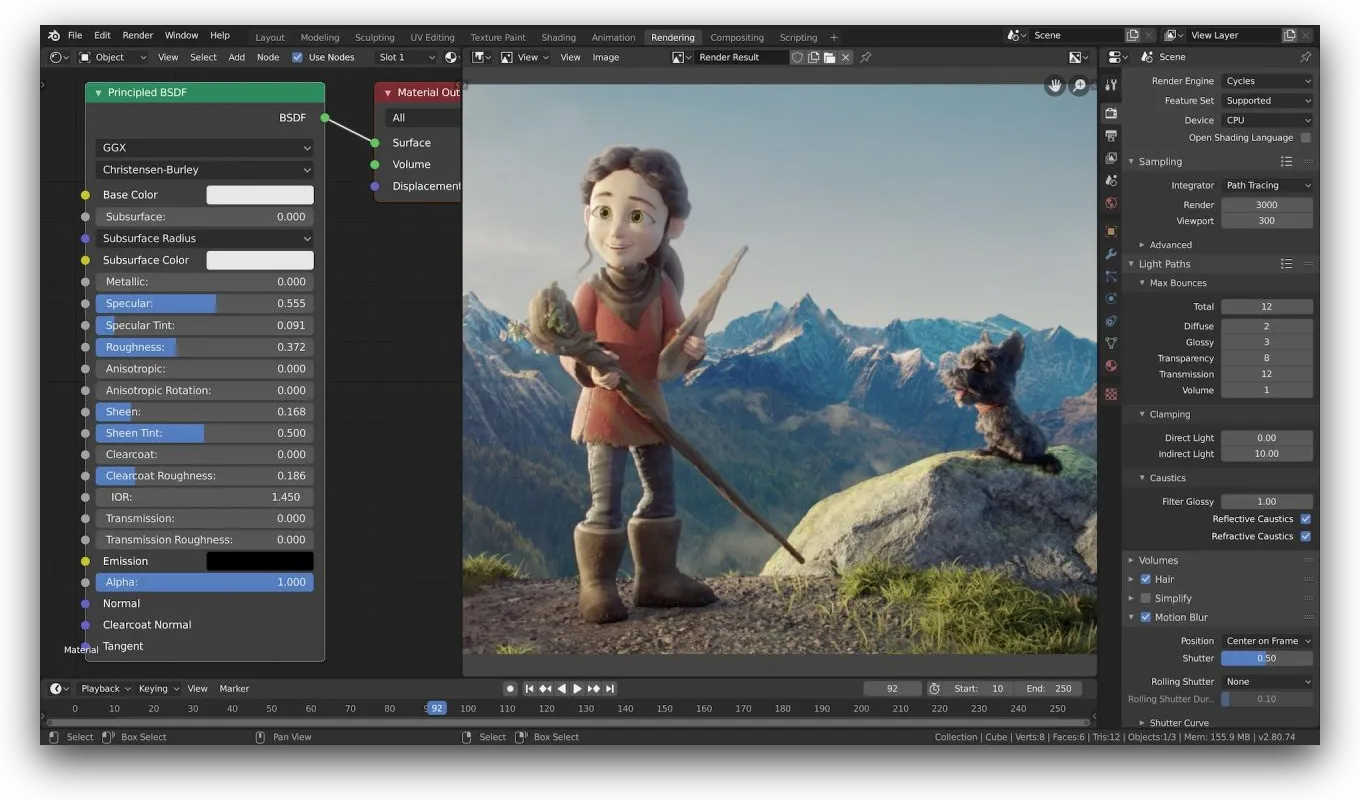Open the Texture properties checkerboard tab
The image size is (1360, 800).
point(1111,394)
